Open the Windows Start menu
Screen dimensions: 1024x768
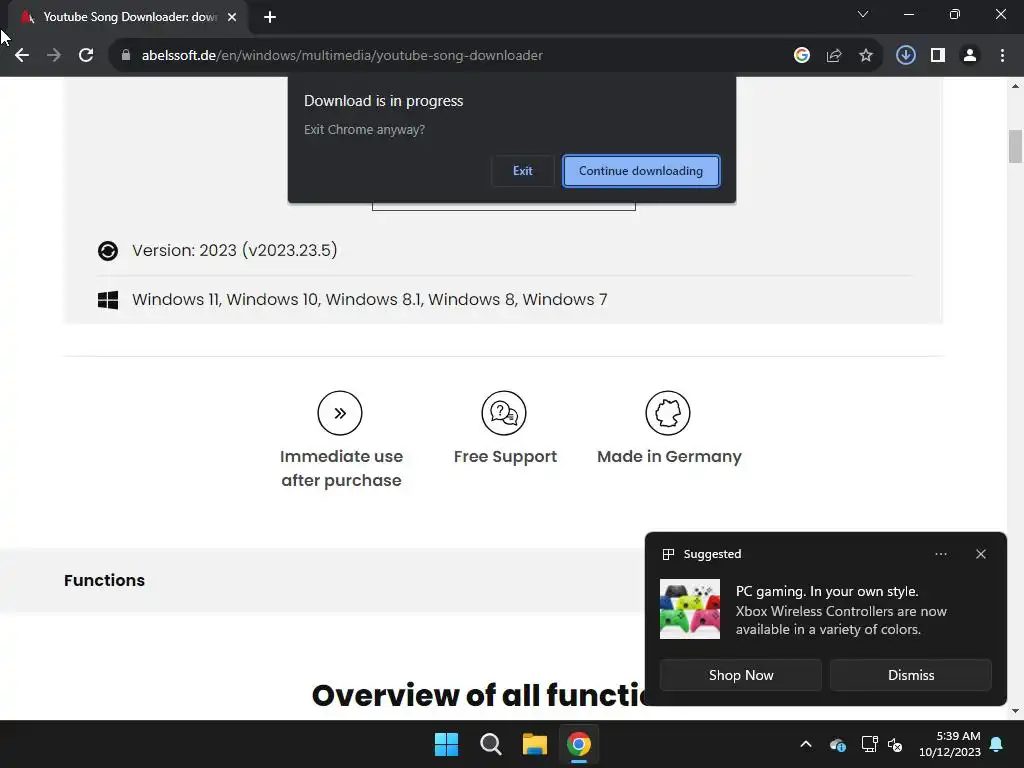point(447,744)
